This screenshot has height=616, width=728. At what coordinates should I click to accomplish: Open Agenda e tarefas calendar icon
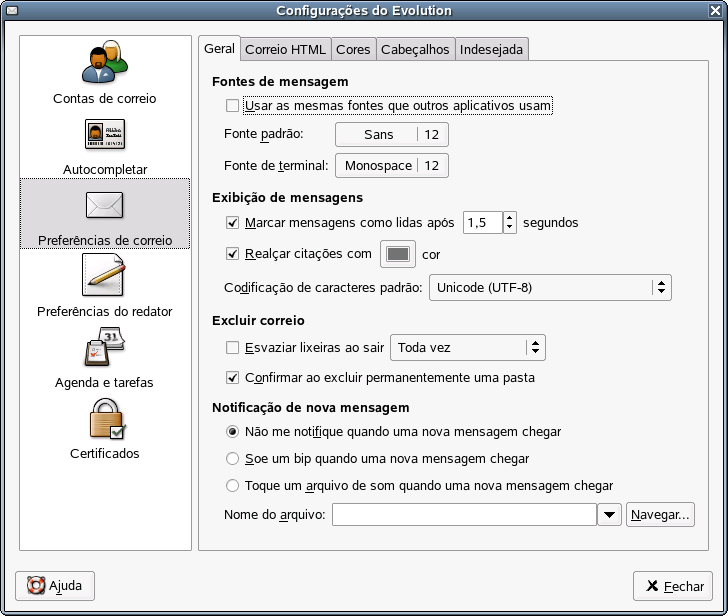[105, 346]
